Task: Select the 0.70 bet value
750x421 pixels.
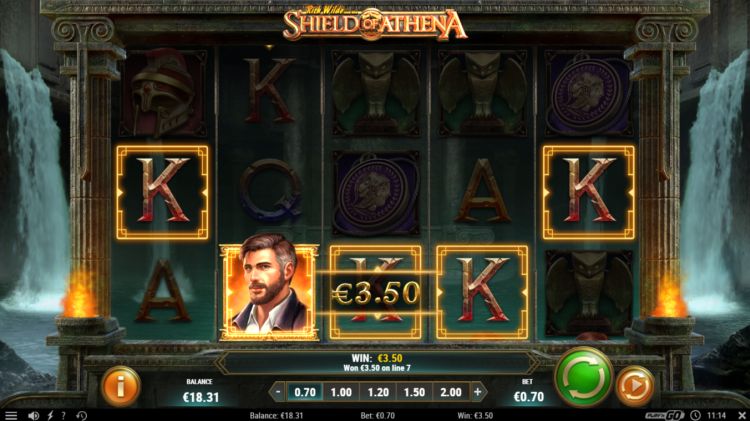Action: pyautogui.click(x=305, y=392)
